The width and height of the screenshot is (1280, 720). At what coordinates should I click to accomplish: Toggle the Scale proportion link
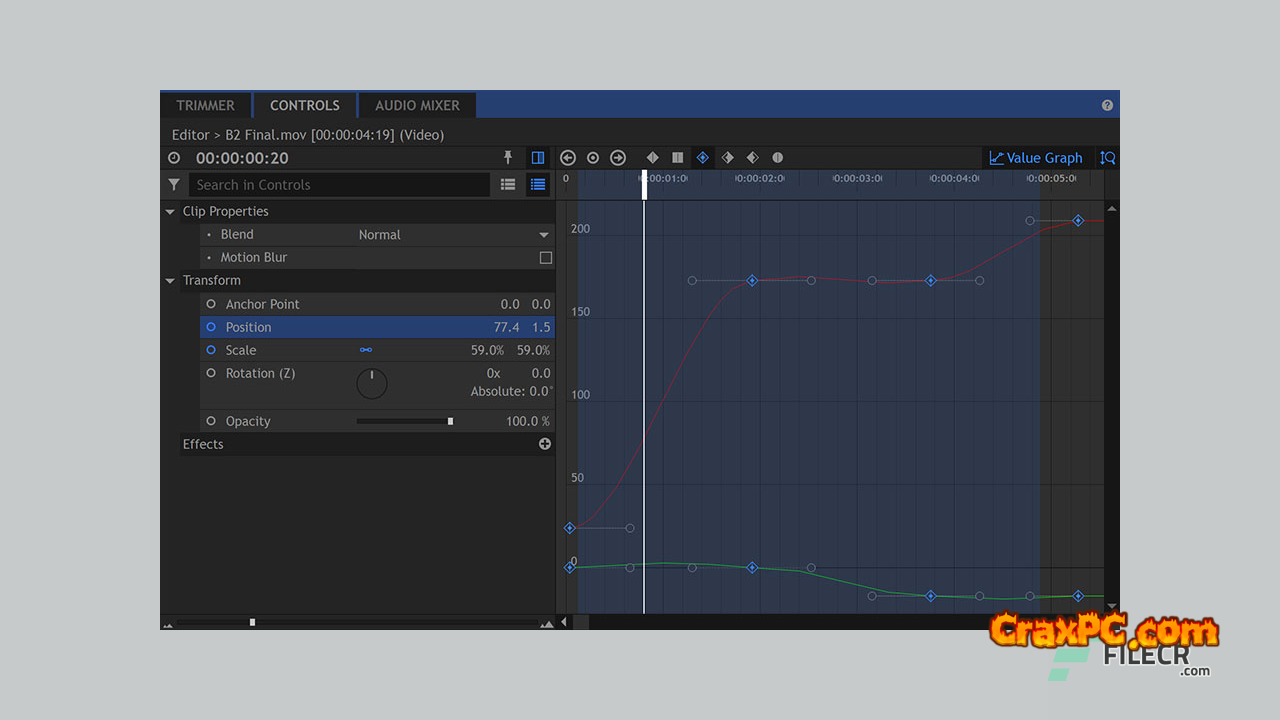click(x=366, y=350)
